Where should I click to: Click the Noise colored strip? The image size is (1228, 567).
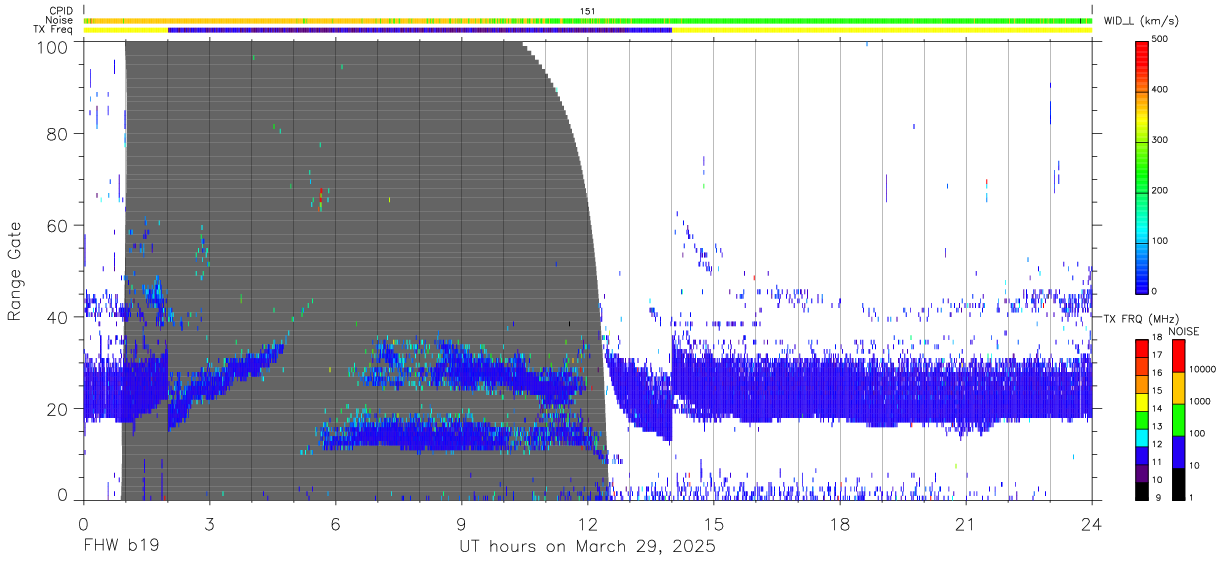tap(587, 20)
